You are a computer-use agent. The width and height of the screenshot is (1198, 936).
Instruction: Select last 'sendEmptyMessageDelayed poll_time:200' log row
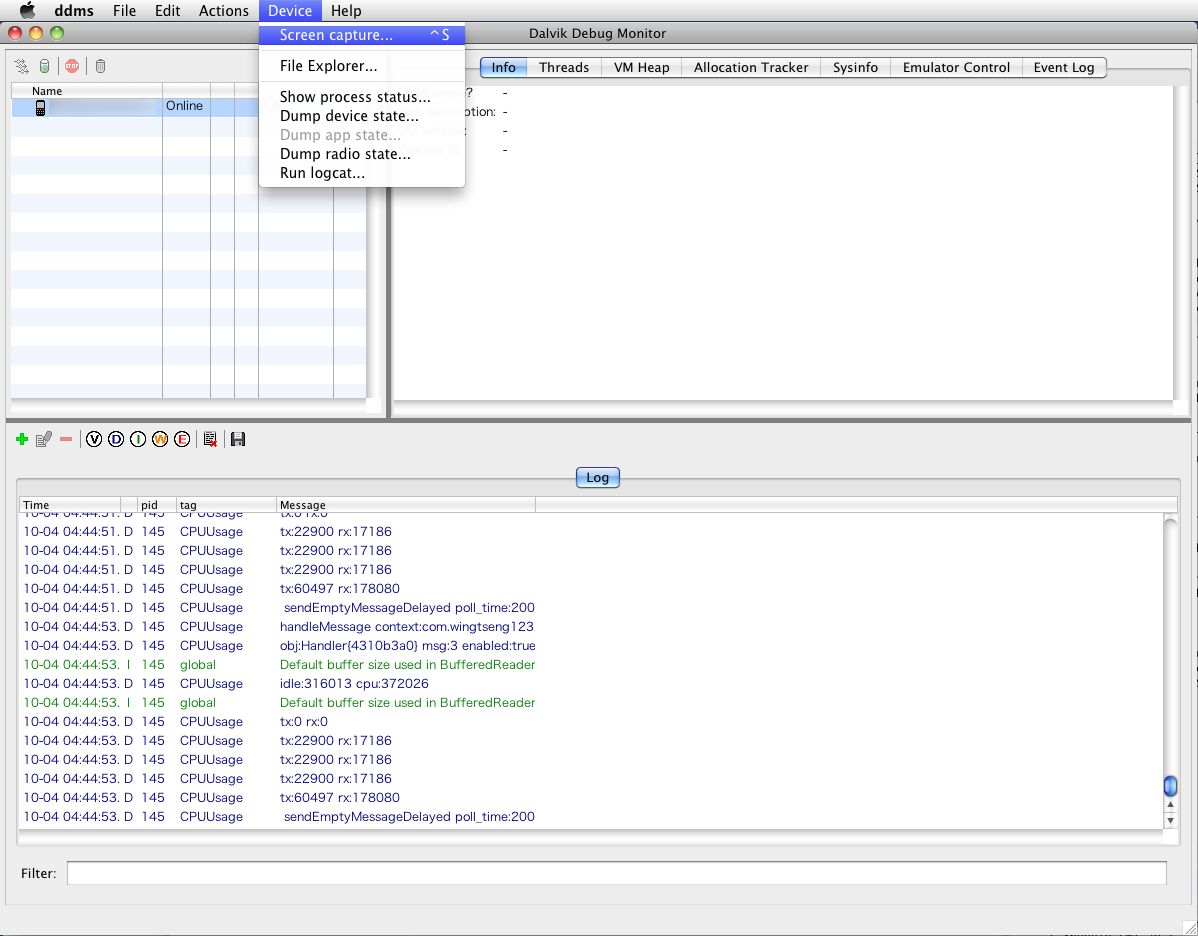pyautogui.click(x=591, y=816)
